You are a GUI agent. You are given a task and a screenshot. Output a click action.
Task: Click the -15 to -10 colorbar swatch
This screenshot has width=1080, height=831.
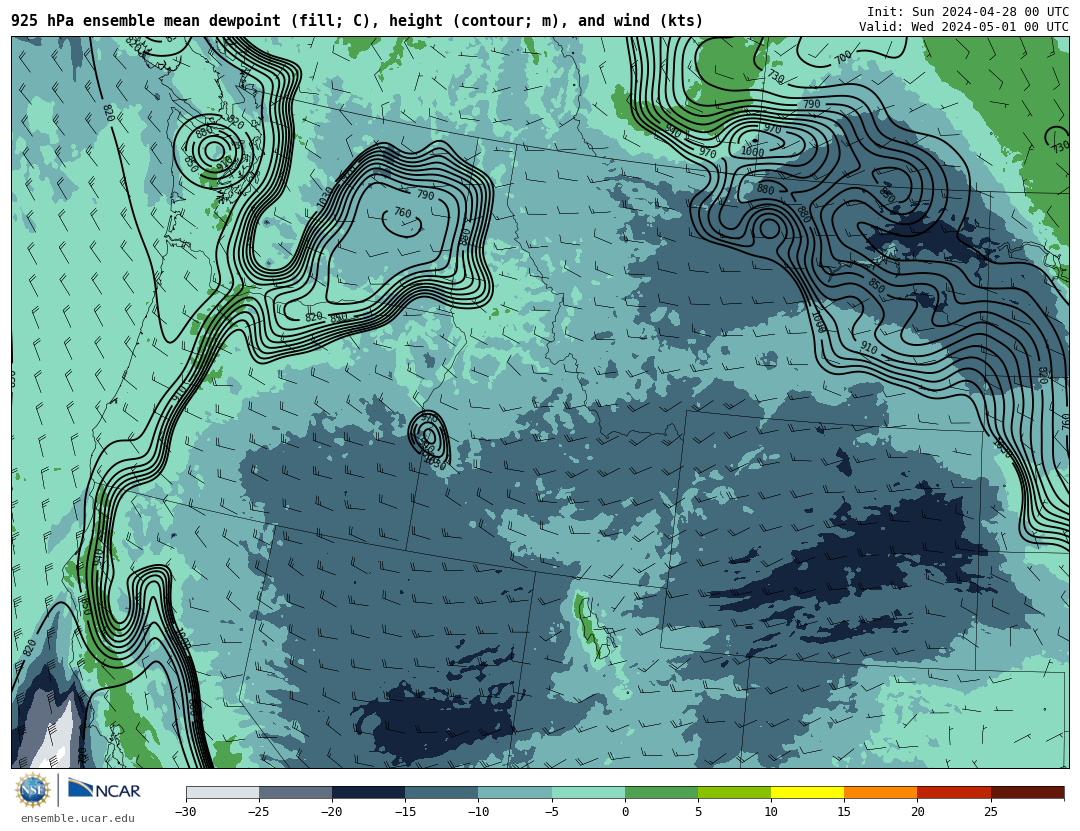click(442, 792)
